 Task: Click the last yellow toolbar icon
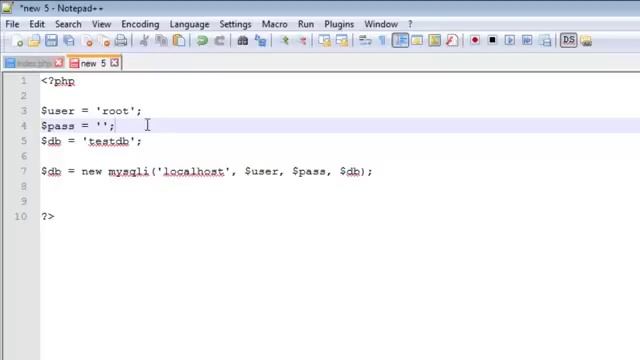(x=586, y=40)
